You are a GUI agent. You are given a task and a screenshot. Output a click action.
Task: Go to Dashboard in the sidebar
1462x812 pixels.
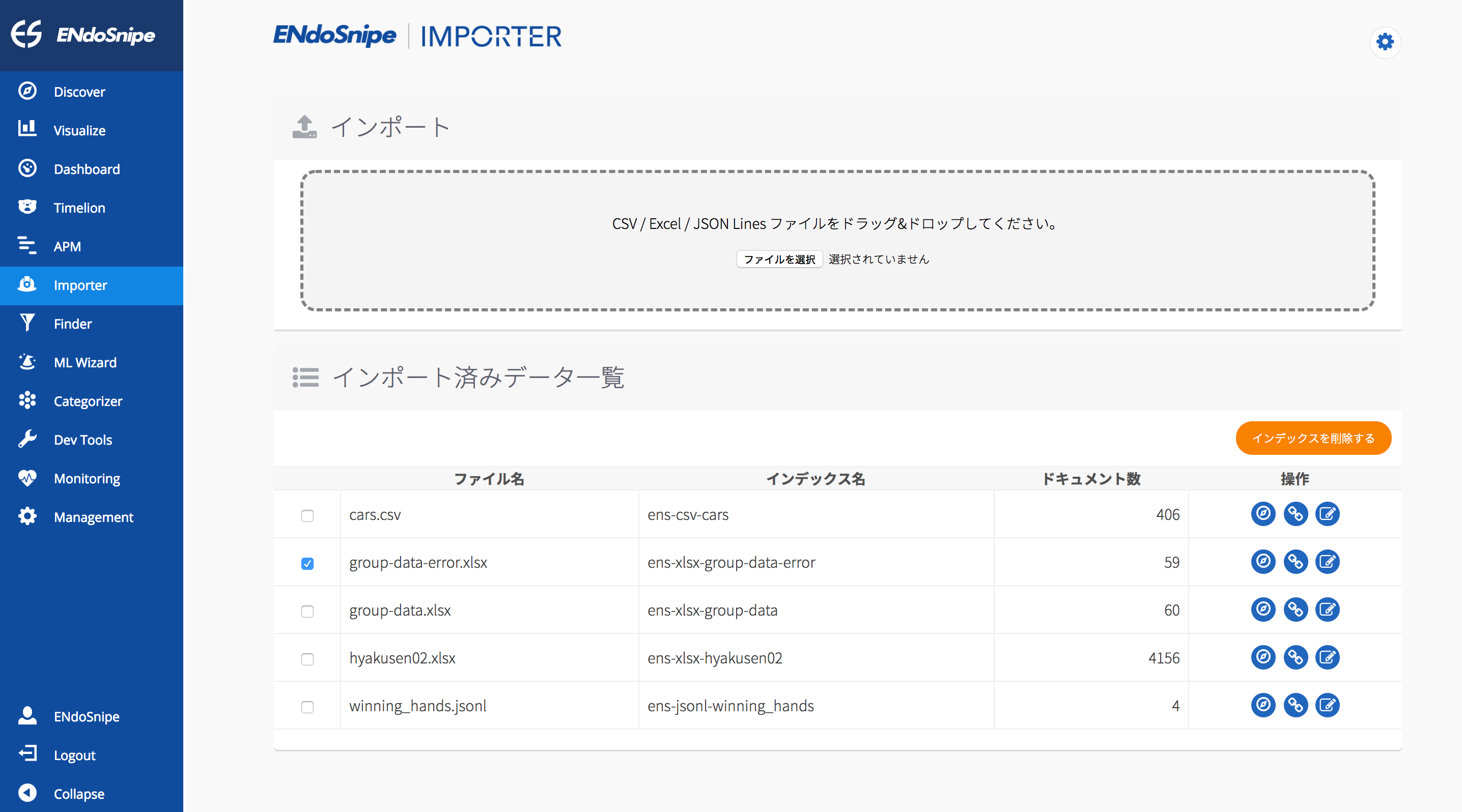tap(92, 168)
